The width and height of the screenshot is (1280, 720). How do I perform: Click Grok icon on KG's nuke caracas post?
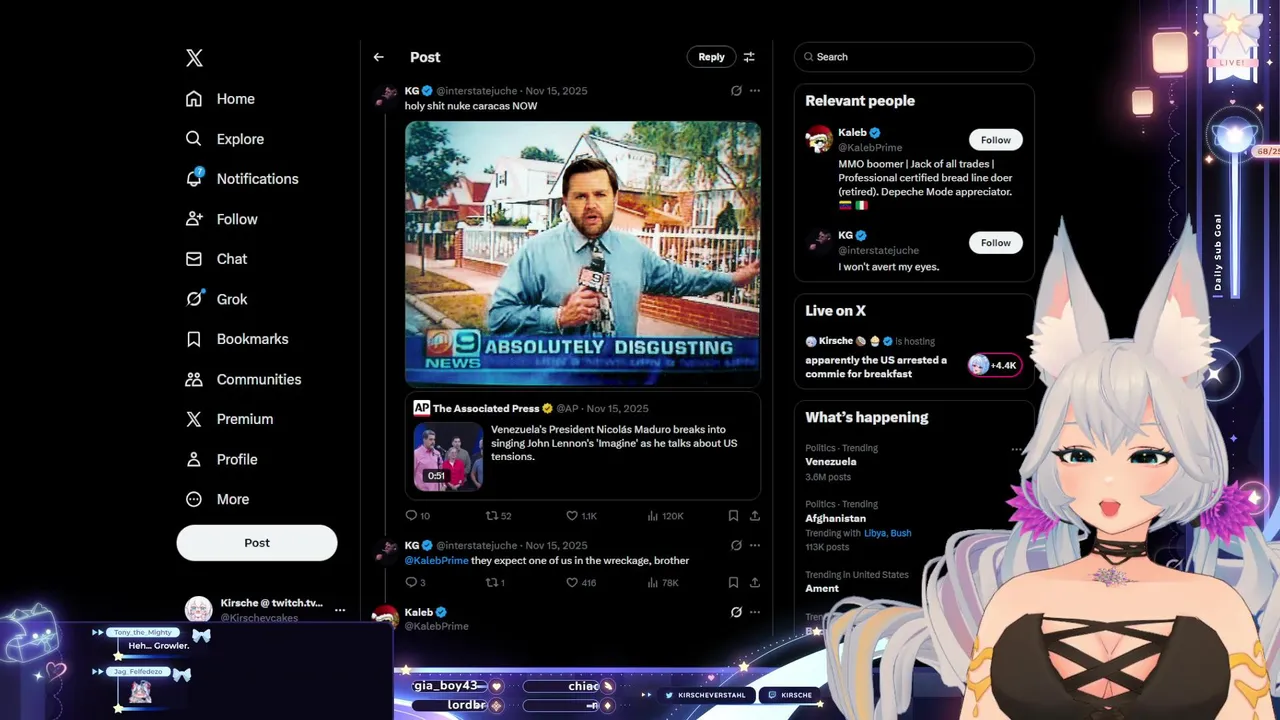pyautogui.click(x=736, y=91)
